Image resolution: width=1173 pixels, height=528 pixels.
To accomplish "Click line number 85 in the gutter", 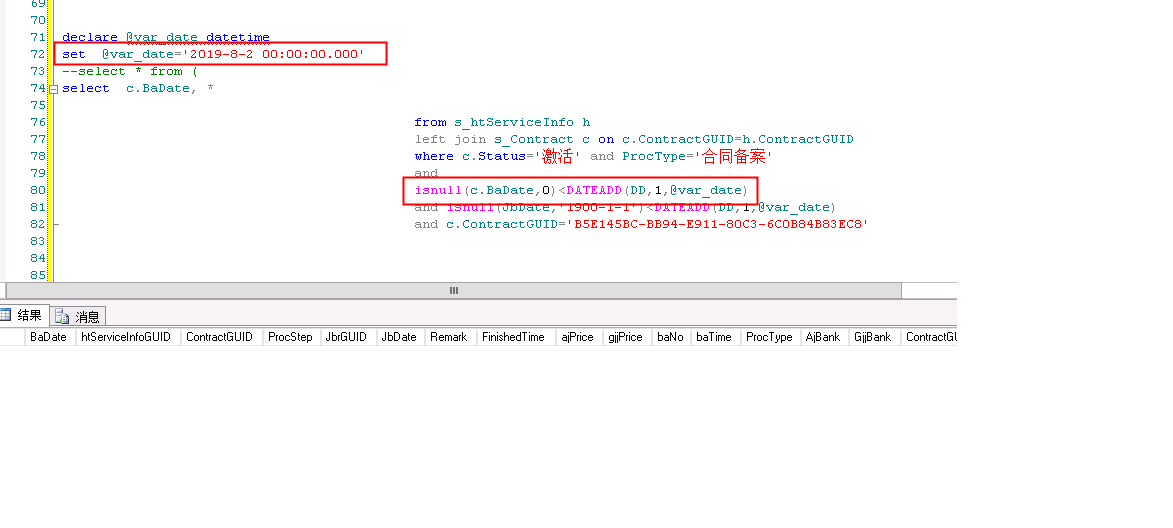I will click(x=37, y=275).
